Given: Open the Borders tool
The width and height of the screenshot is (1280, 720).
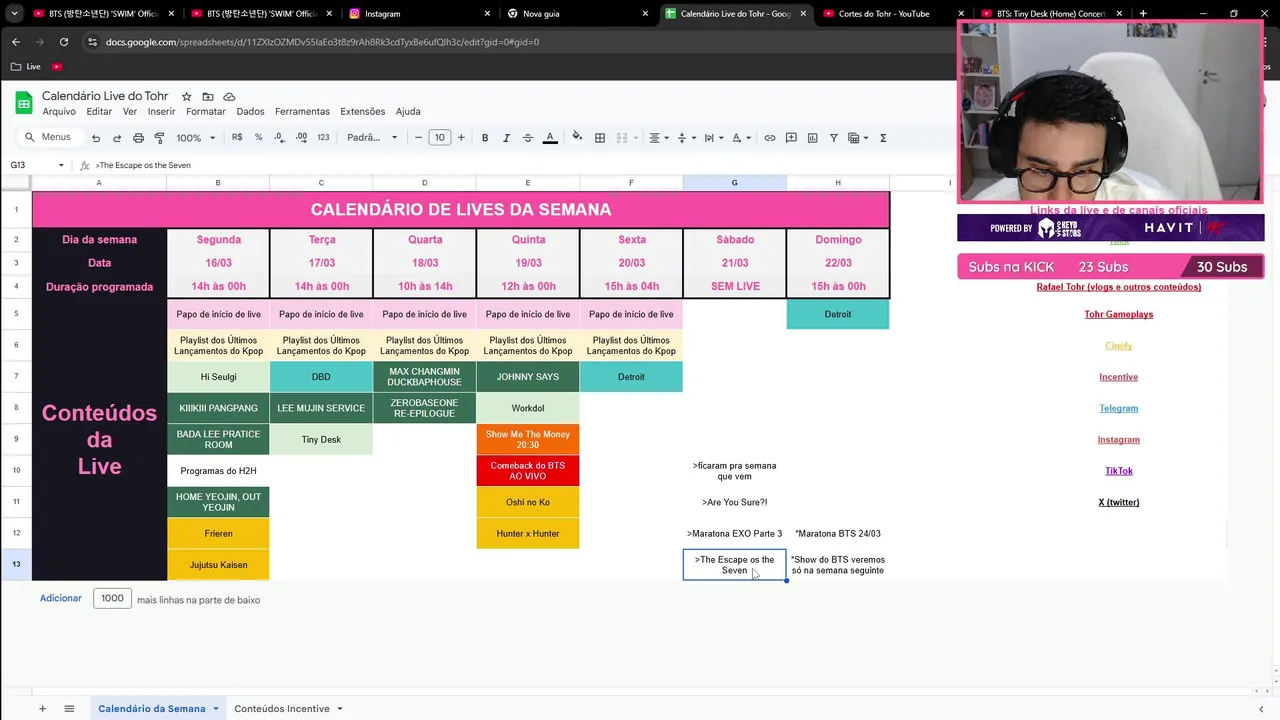Looking at the screenshot, I should point(600,138).
